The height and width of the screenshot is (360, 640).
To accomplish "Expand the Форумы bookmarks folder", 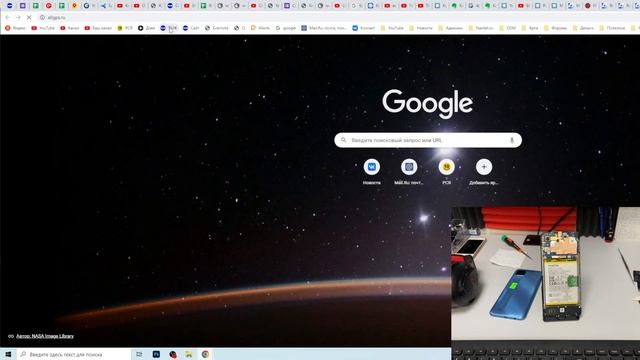I will click(x=555, y=28).
